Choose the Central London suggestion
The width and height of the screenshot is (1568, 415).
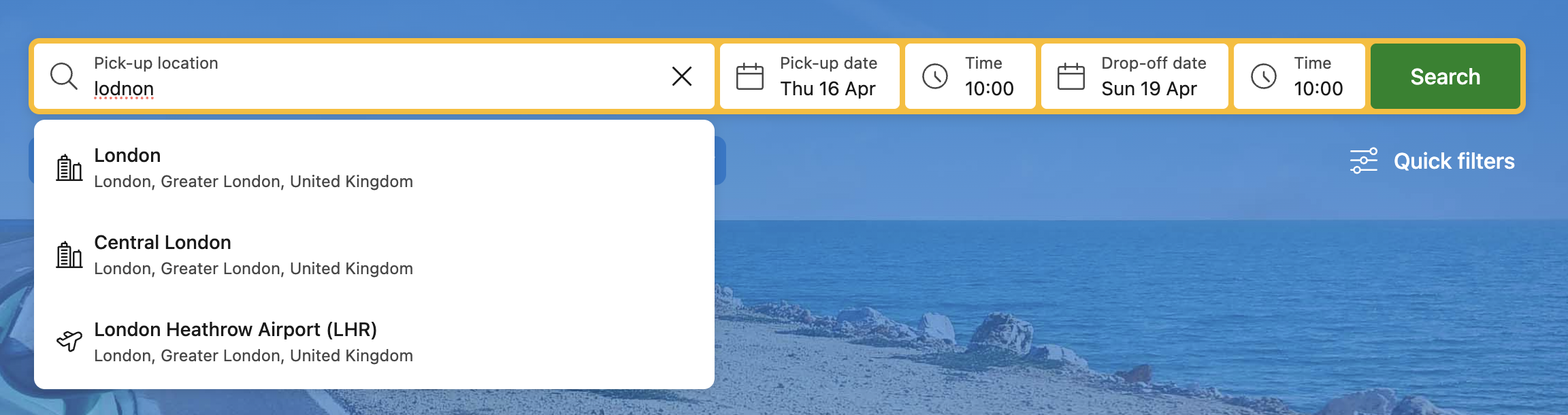pyautogui.click(x=253, y=254)
